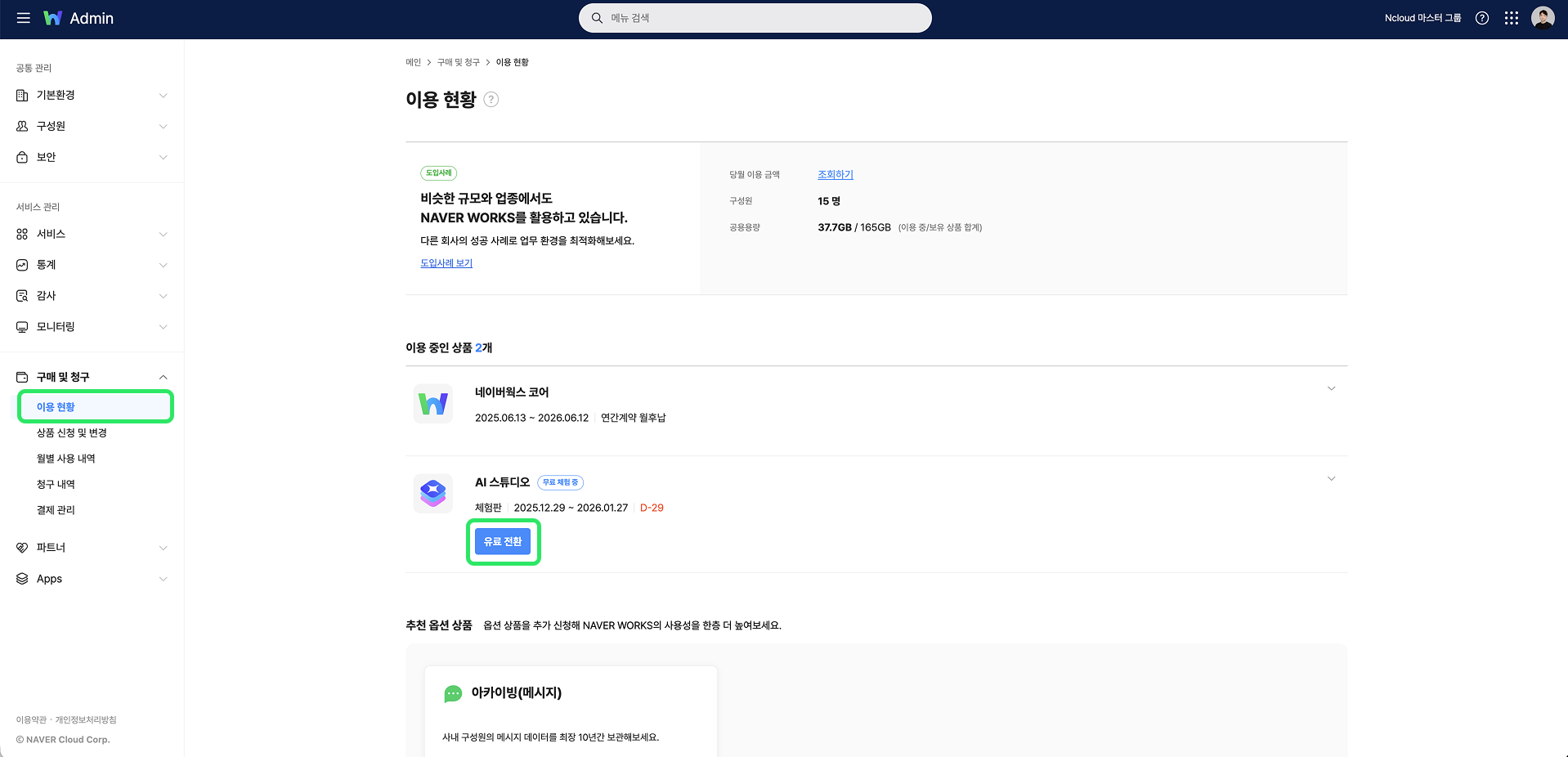Screen dimensions: 1568x757
Task: Click the 조회하기 link for monthly usage
Action: coord(835,174)
